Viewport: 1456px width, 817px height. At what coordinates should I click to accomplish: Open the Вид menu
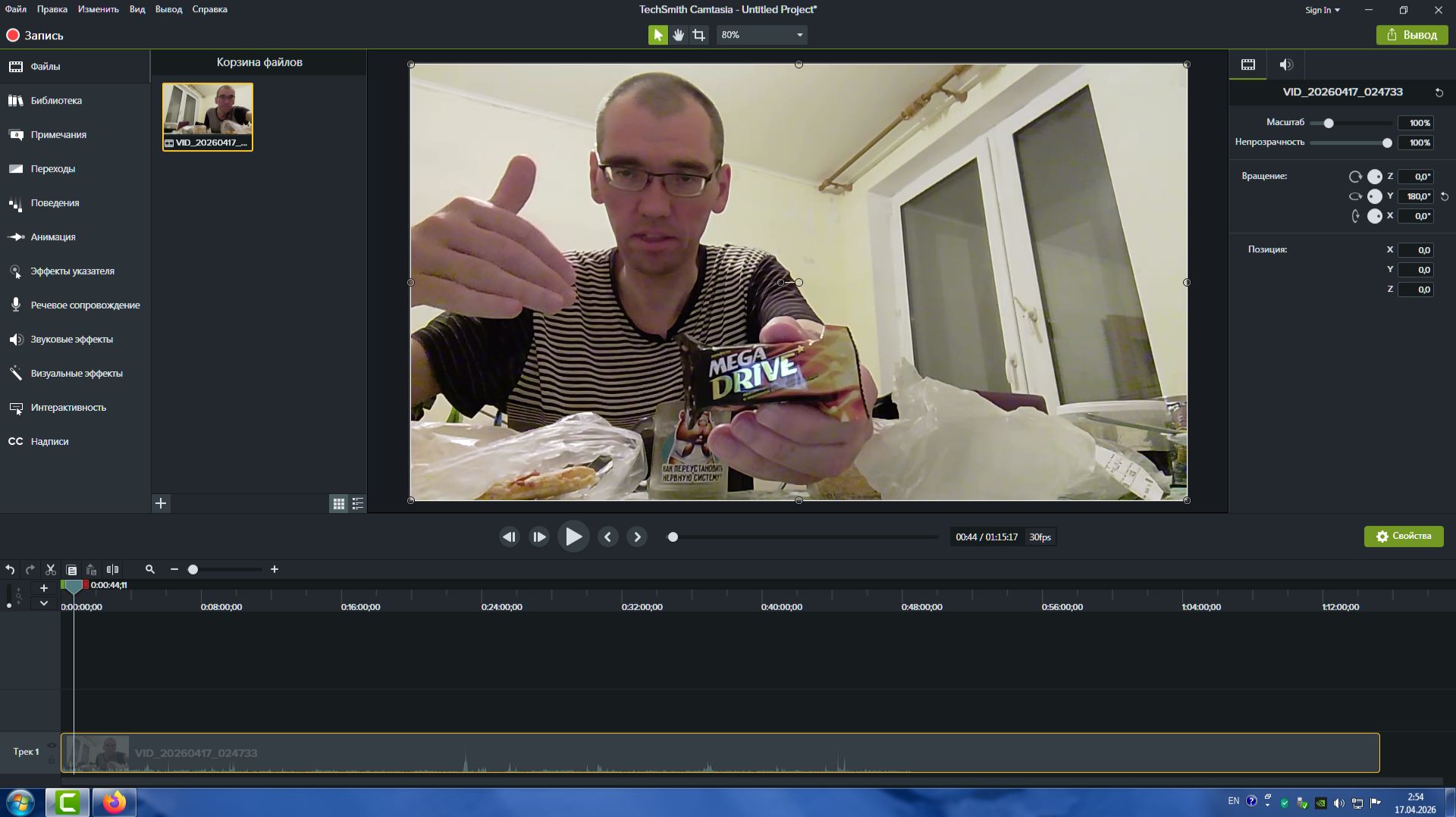(x=137, y=9)
